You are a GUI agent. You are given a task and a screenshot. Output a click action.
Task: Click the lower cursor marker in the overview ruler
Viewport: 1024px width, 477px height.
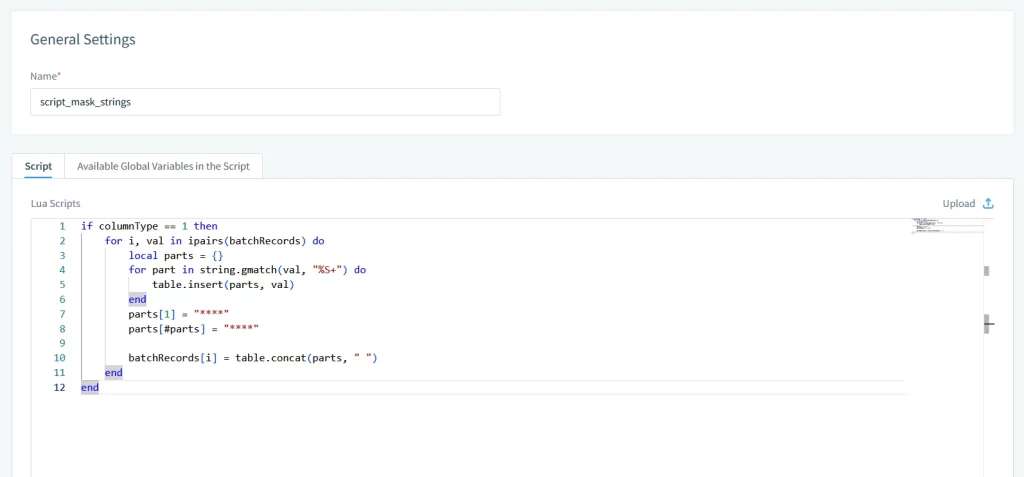(988, 323)
